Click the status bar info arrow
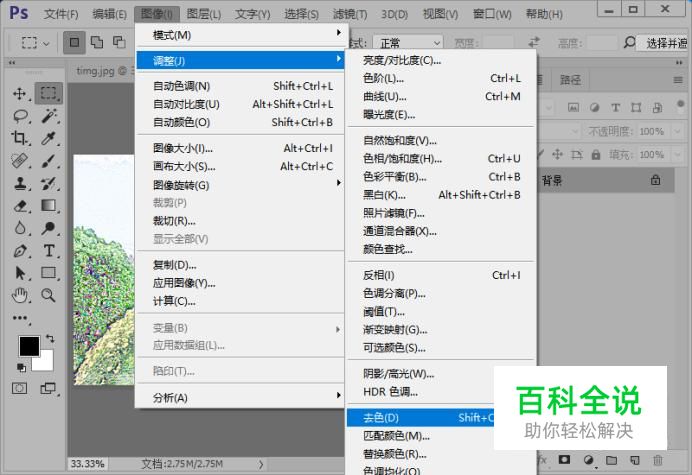This screenshot has width=692, height=475. [261, 464]
